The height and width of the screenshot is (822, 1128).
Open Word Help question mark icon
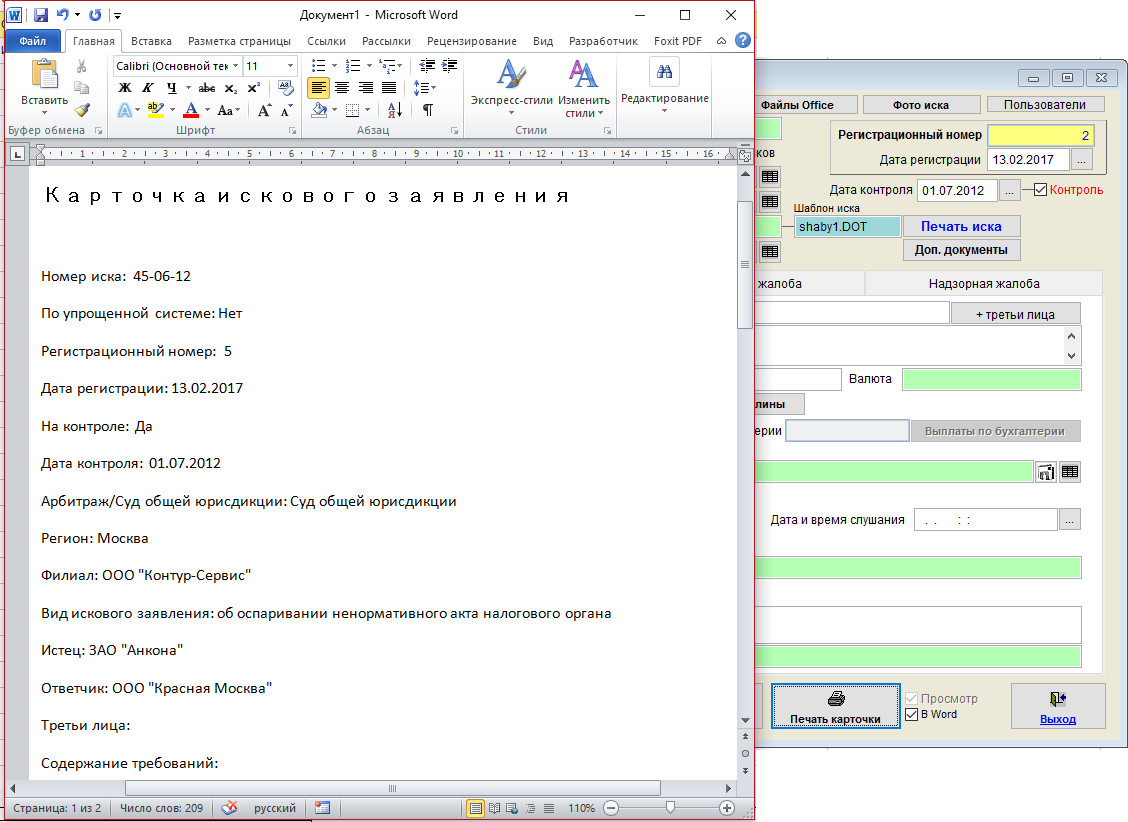pos(743,40)
